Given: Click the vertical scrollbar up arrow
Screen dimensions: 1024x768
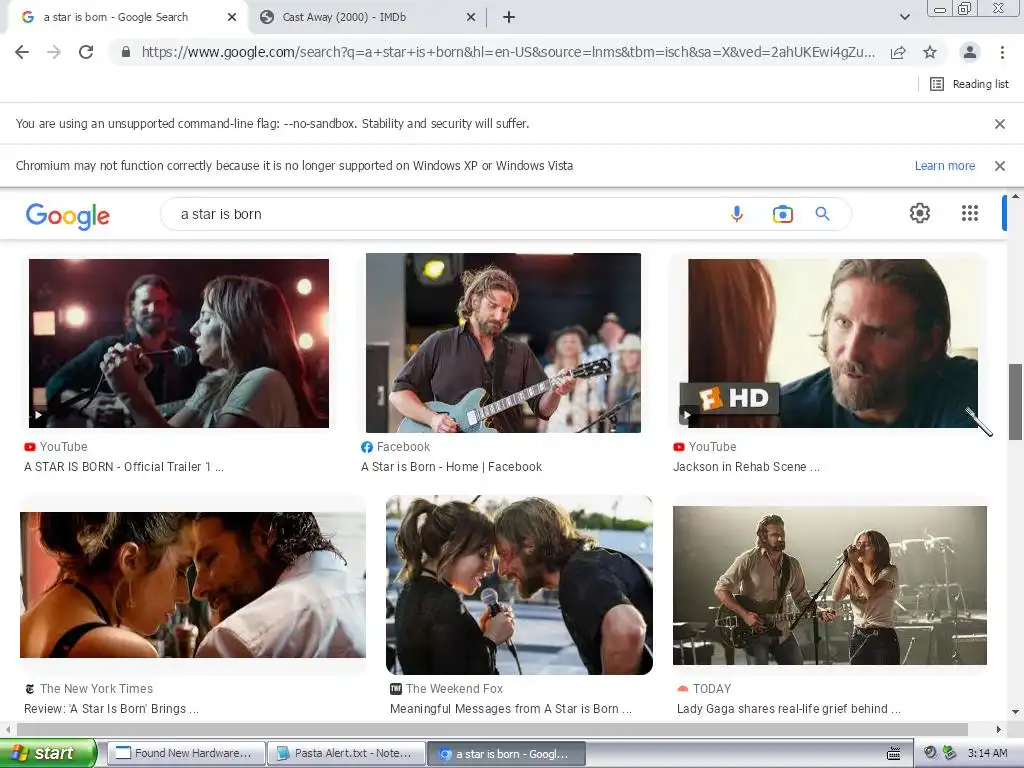Looking at the screenshot, I should click(1015, 196).
